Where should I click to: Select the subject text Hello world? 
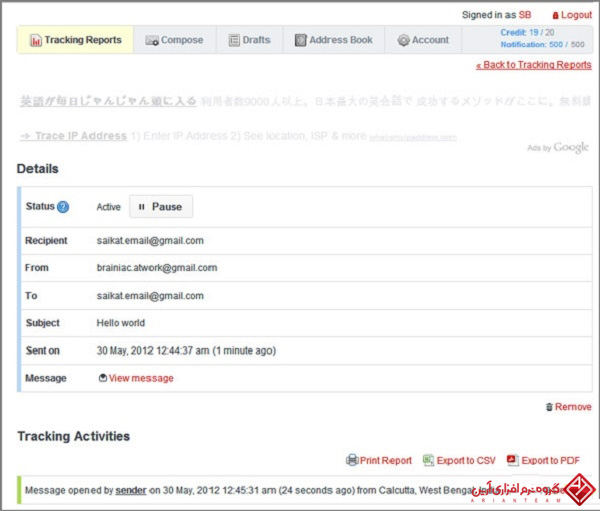tap(121, 323)
